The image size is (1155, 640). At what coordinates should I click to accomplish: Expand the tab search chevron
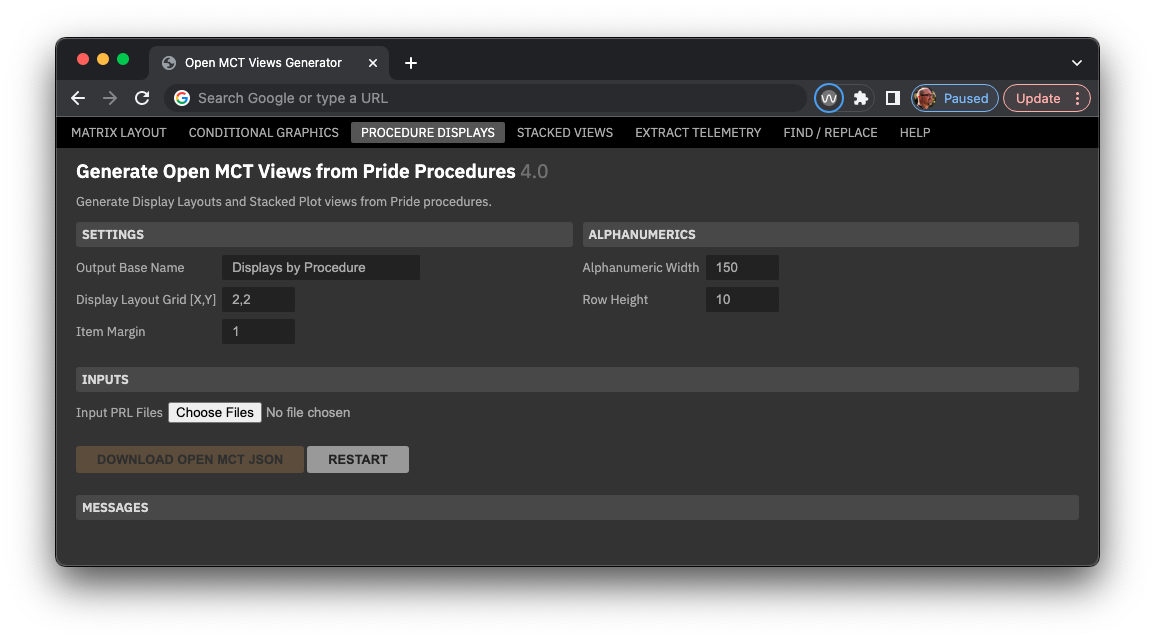[1076, 63]
